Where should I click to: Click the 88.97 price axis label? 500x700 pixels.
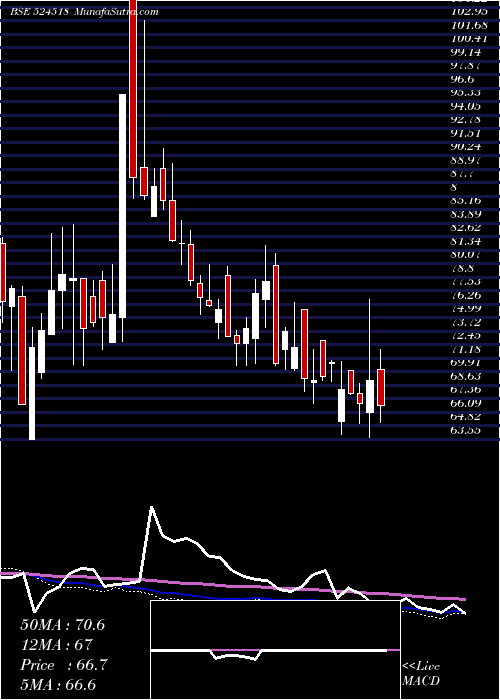pos(465,160)
